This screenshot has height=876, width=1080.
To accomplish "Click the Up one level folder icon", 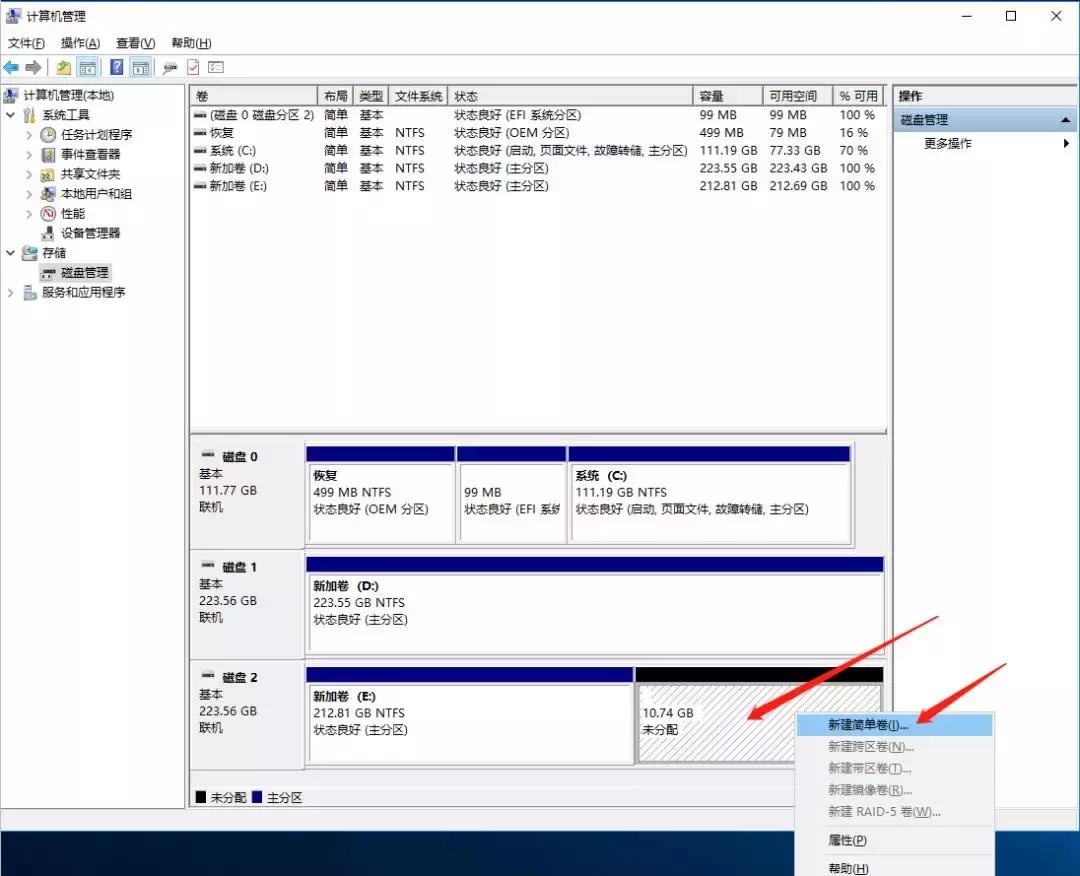I will [63, 67].
